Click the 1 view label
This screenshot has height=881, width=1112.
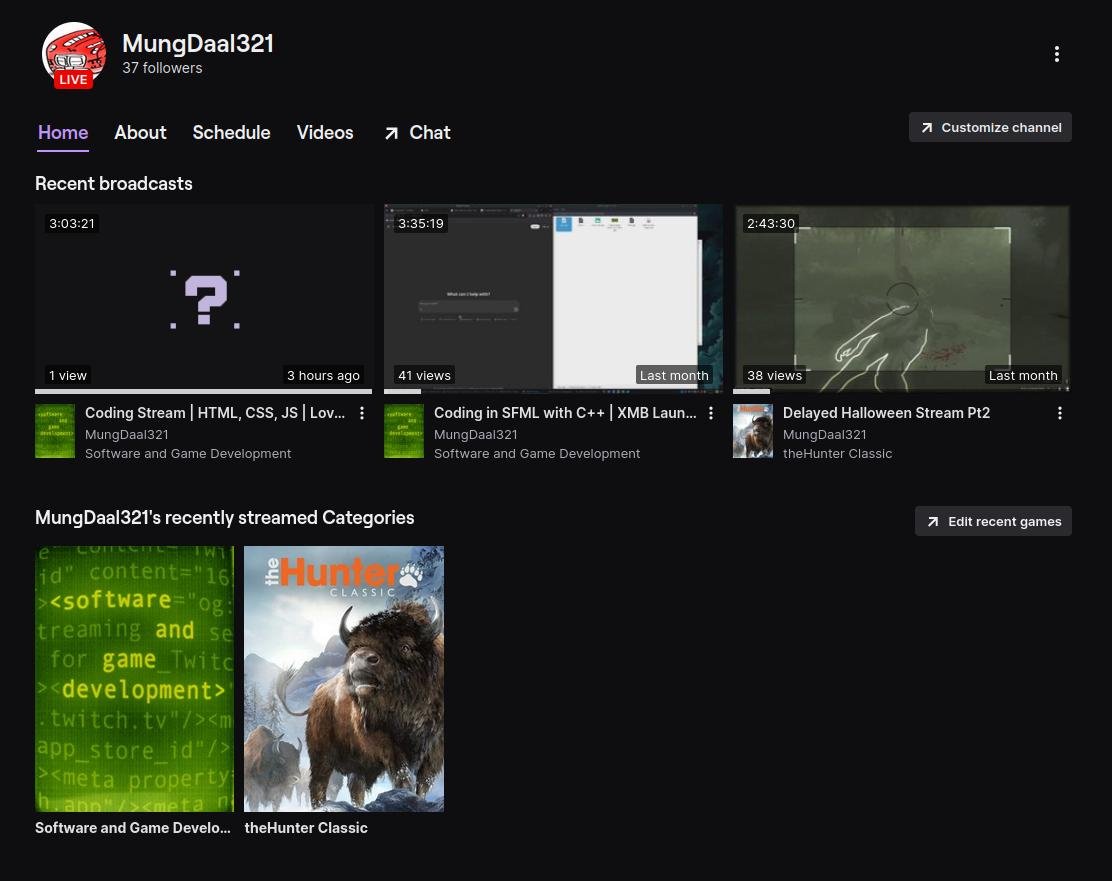coord(67,375)
